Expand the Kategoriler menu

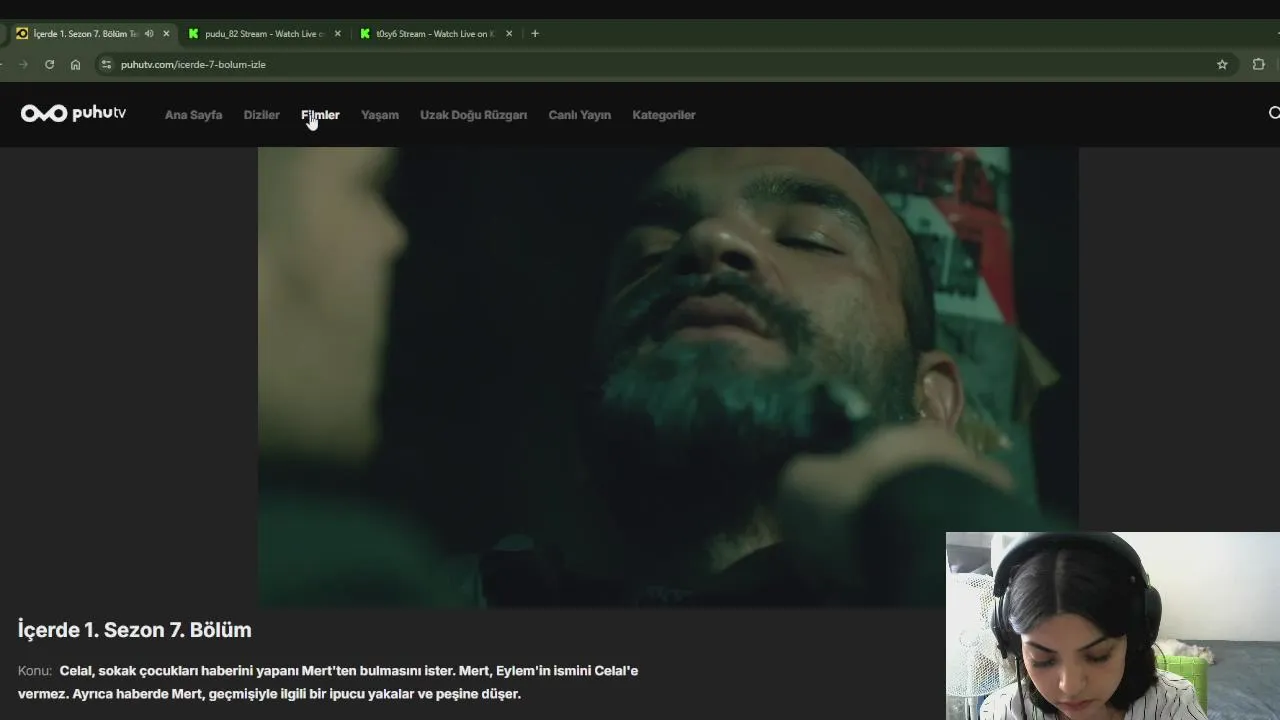(663, 115)
